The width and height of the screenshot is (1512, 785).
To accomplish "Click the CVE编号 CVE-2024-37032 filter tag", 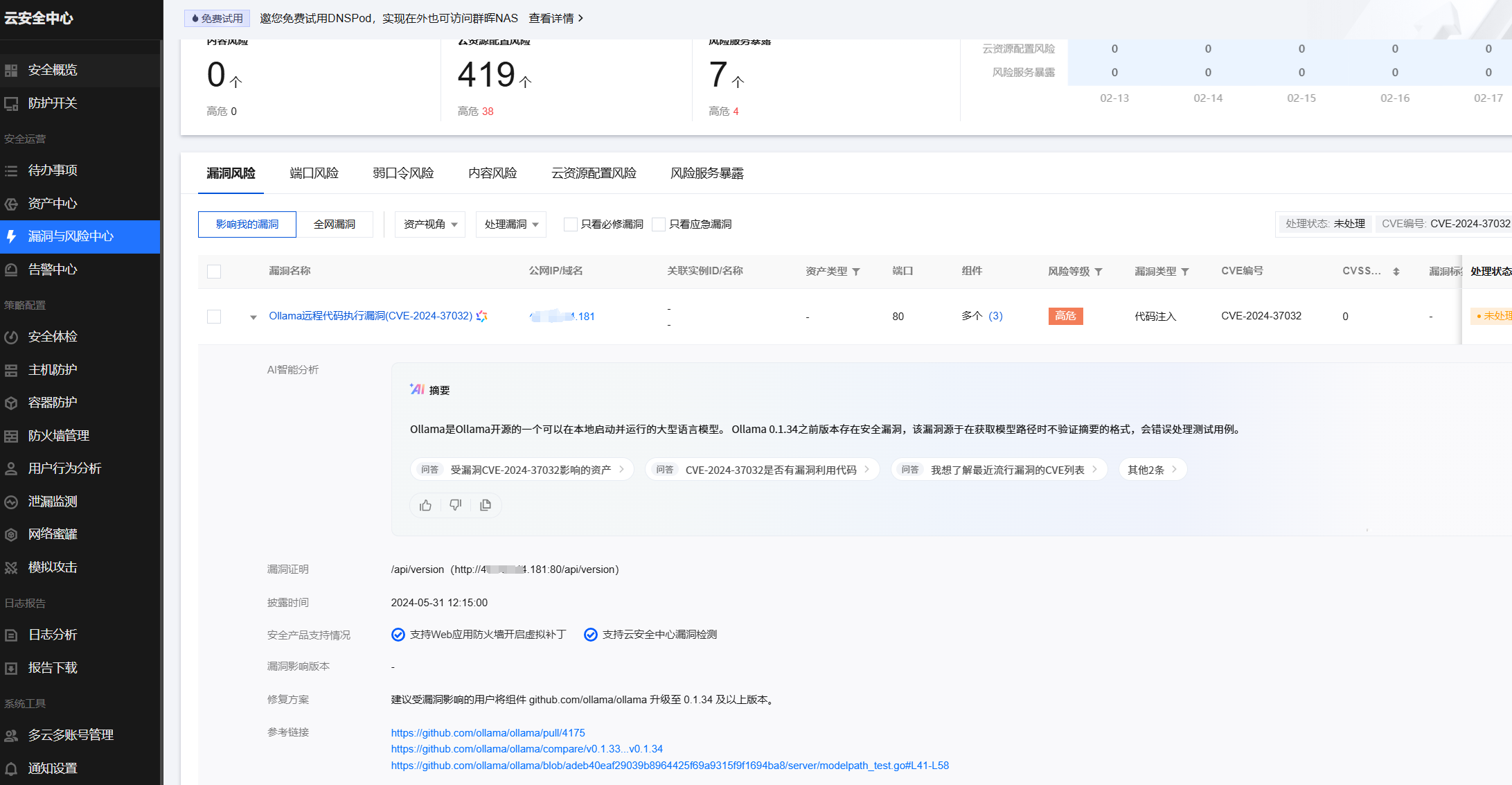I will click(1445, 224).
